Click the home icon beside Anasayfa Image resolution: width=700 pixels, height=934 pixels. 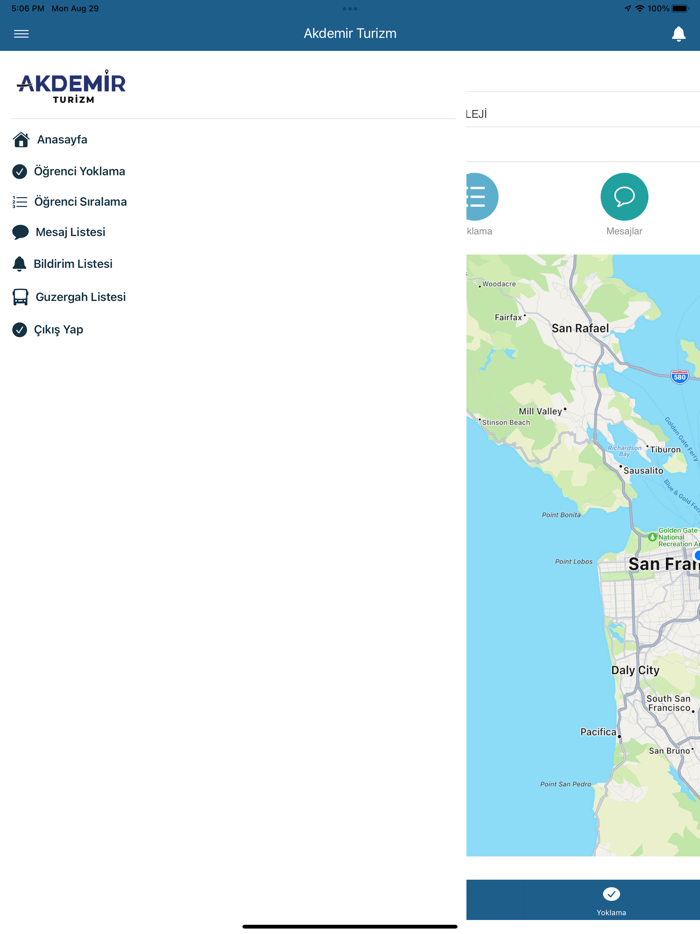tap(21, 139)
